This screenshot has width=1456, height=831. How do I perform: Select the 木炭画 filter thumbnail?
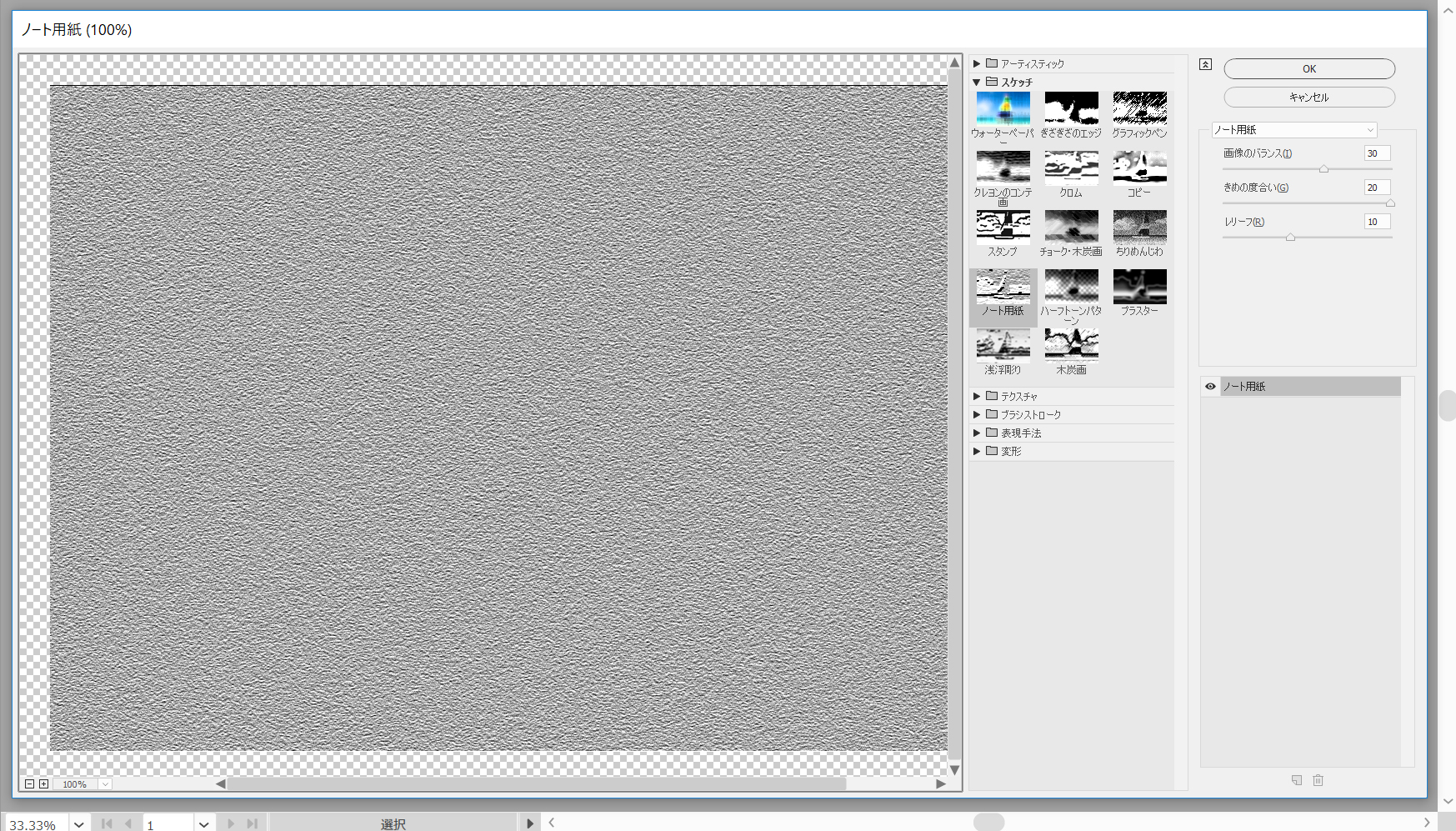1071,346
